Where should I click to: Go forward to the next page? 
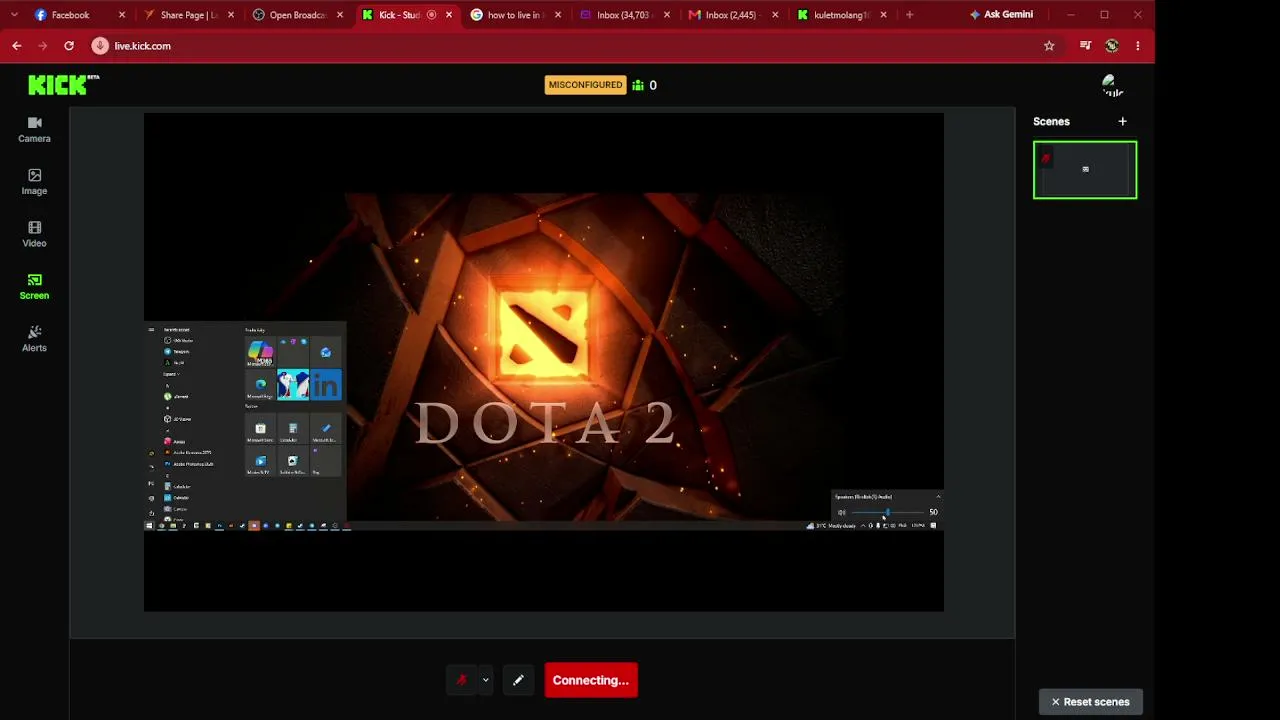[x=43, y=46]
